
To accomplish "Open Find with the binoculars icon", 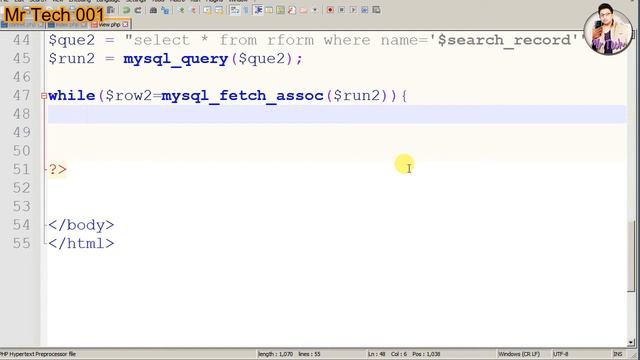I will (153, 10).
